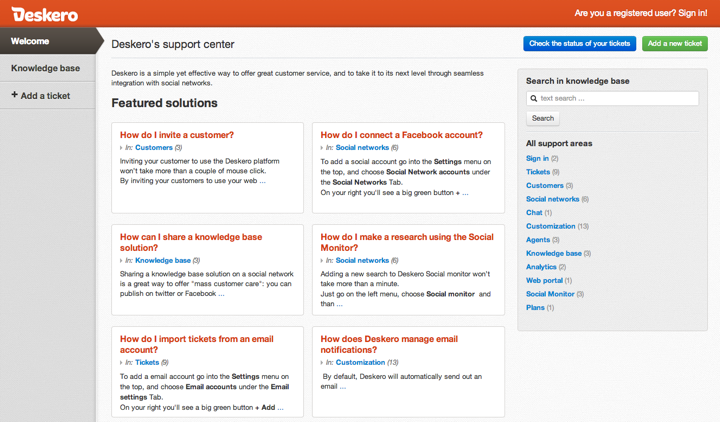Check the status of your tickets
Screen dimensions: 720x422
pos(579,44)
